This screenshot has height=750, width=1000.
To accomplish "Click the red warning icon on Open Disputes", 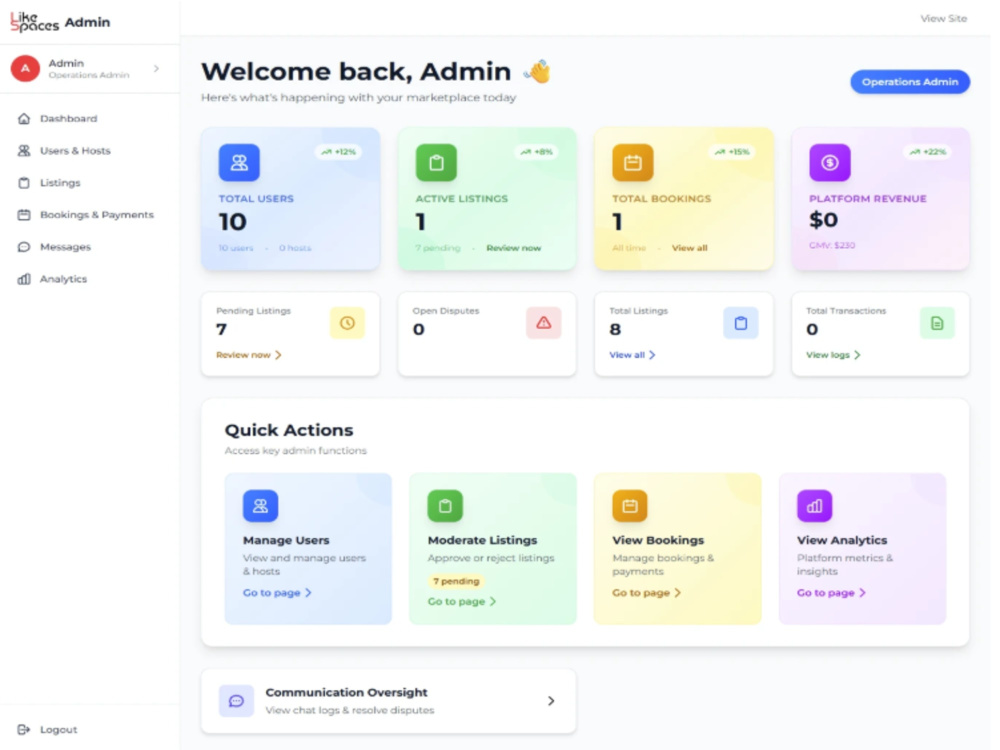I will pyautogui.click(x=543, y=323).
